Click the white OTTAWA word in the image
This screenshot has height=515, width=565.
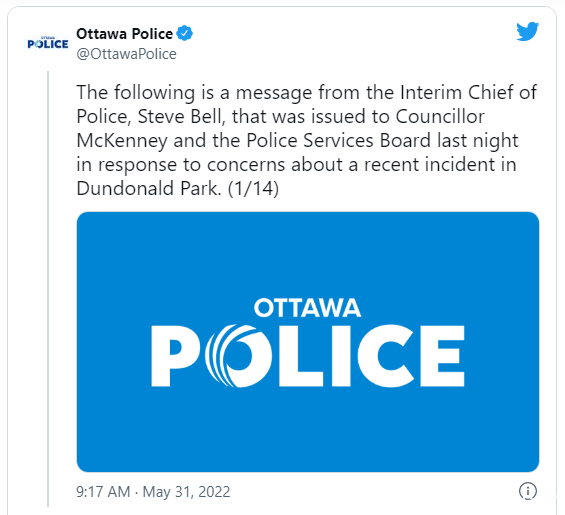point(307,308)
